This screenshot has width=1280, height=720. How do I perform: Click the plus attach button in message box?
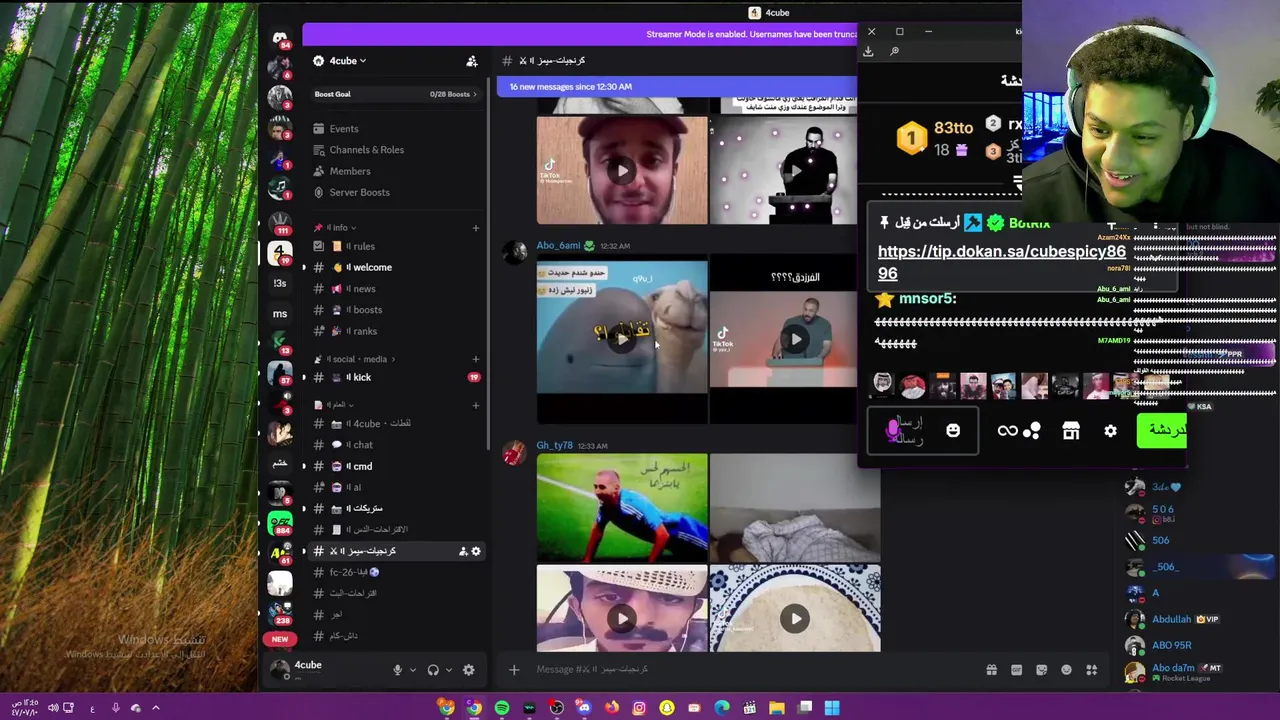point(514,670)
